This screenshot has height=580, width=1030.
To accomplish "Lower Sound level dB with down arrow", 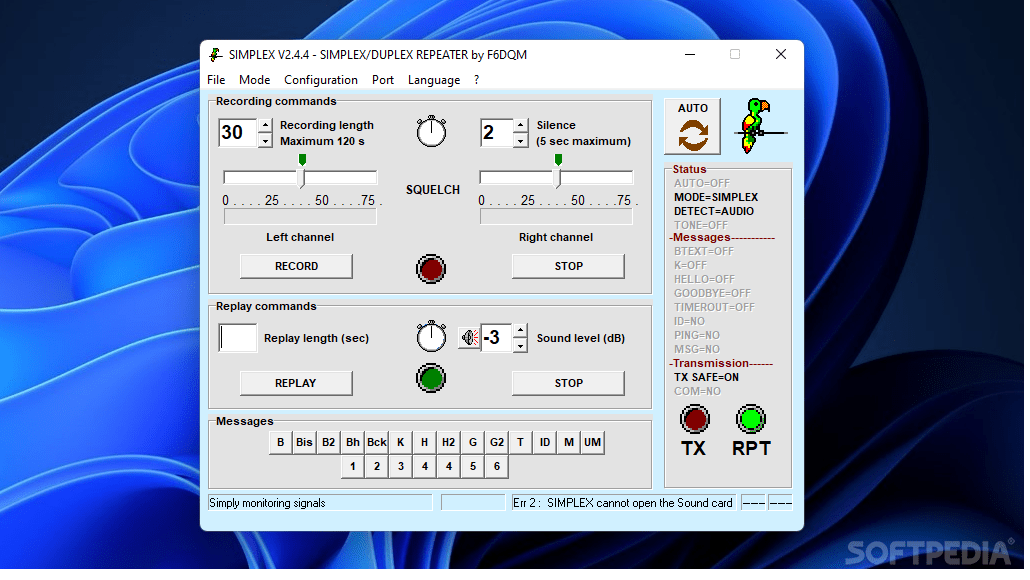I will pyautogui.click(x=520, y=346).
